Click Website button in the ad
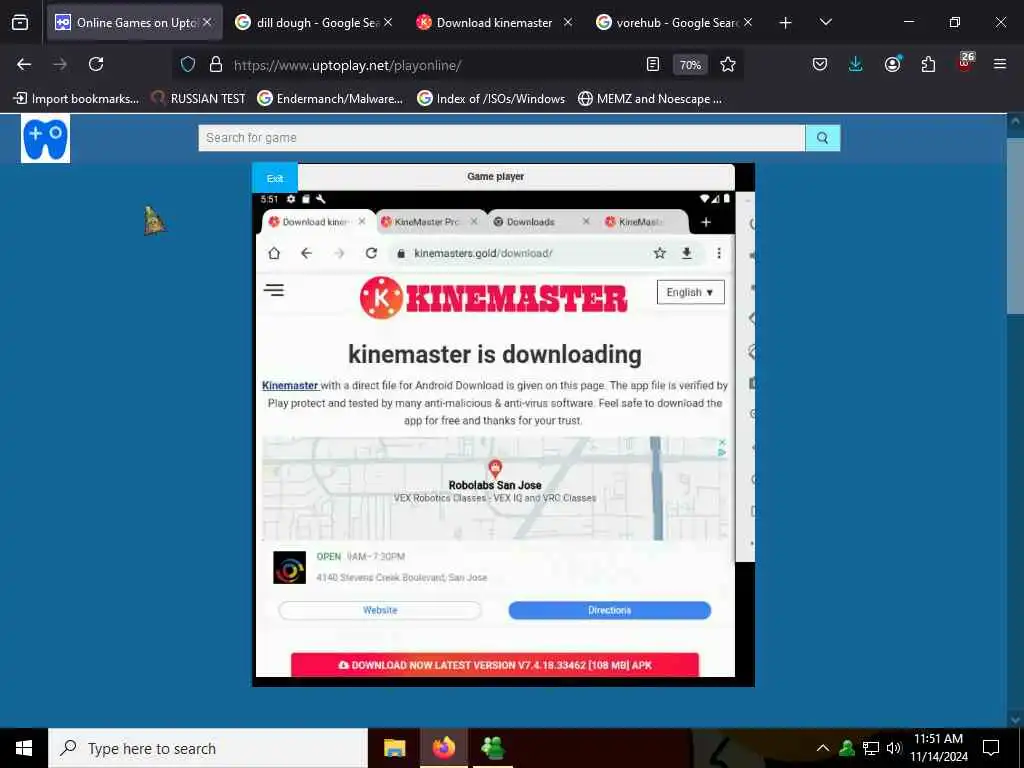Image resolution: width=1024 pixels, height=768 pixels. (x=380, y=610)
